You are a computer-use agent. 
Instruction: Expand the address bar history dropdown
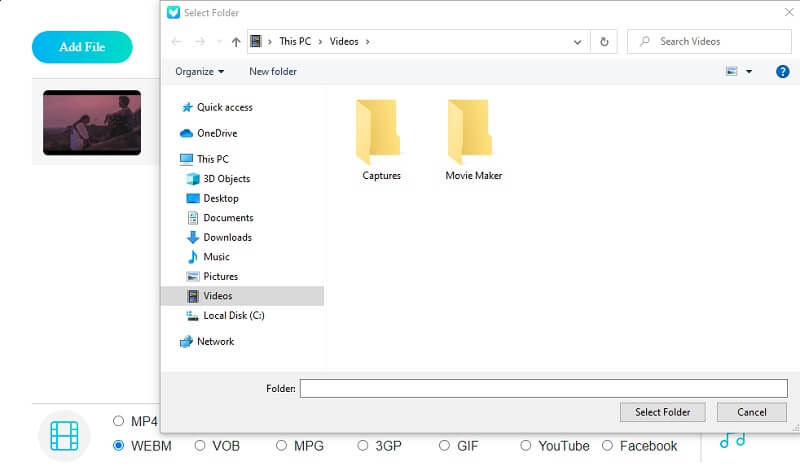point(578,42)
